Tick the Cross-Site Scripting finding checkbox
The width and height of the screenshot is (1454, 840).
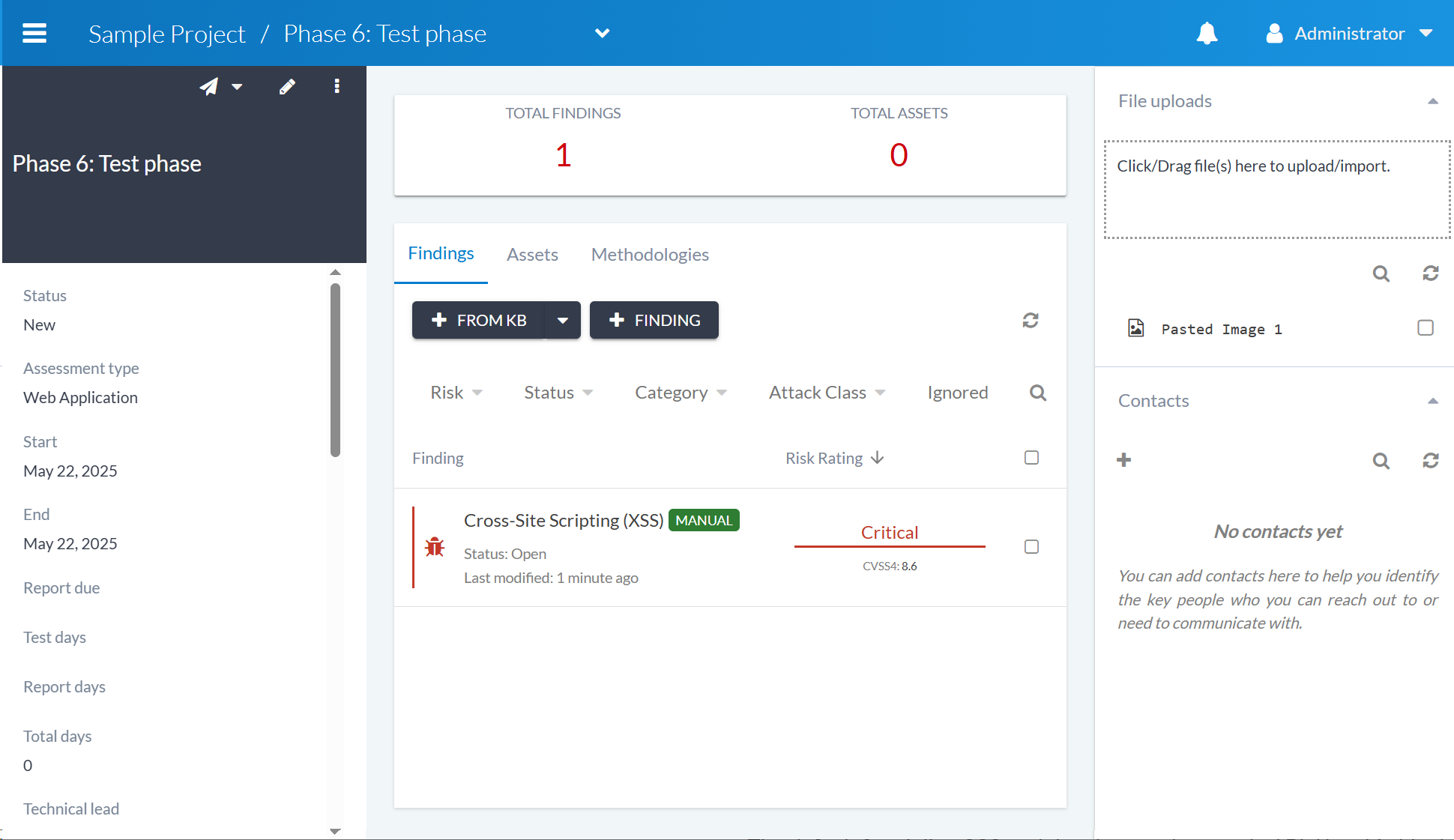coord(1031,547)
